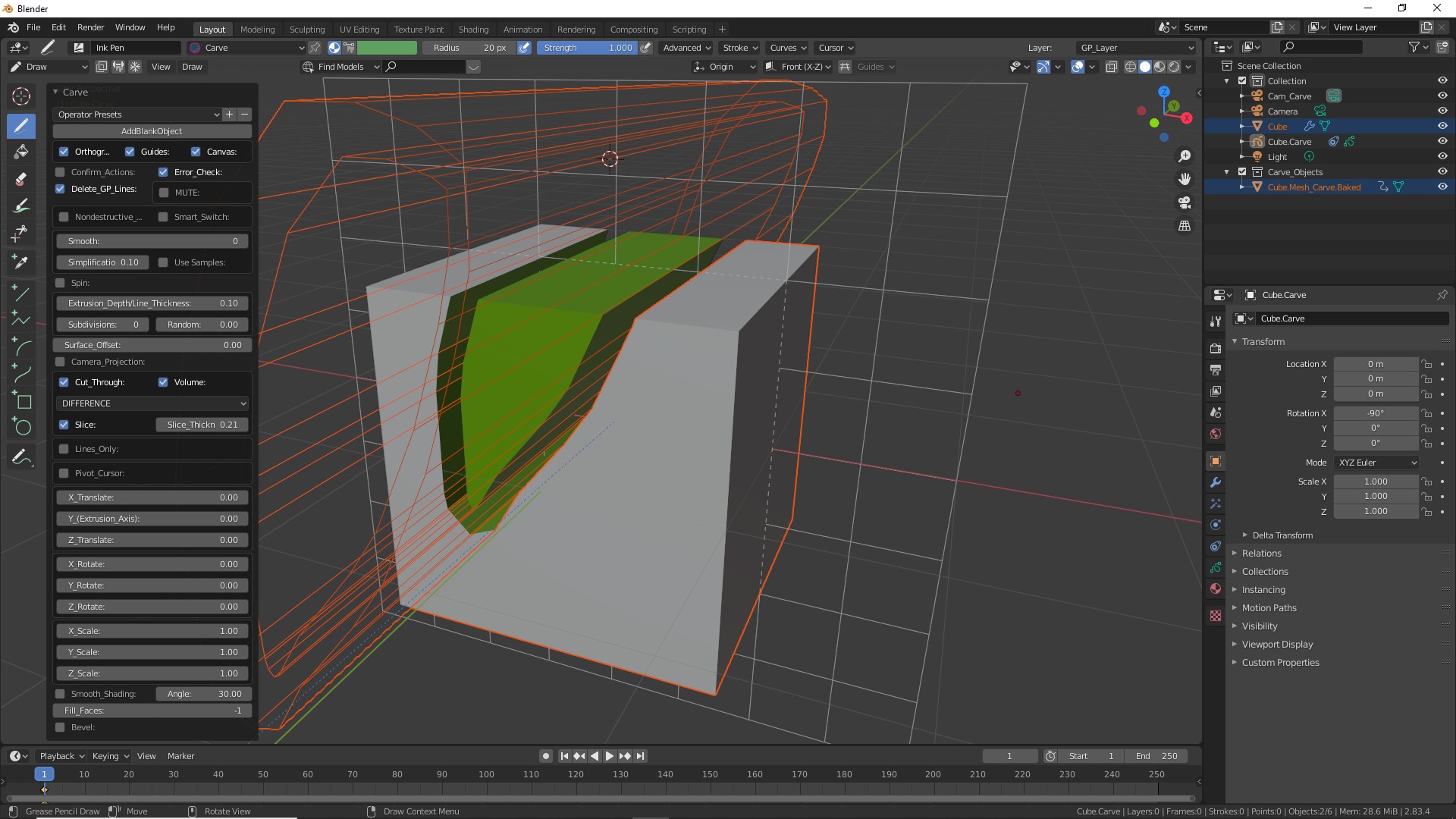Click the Strength slider in the header

point(588,48)
